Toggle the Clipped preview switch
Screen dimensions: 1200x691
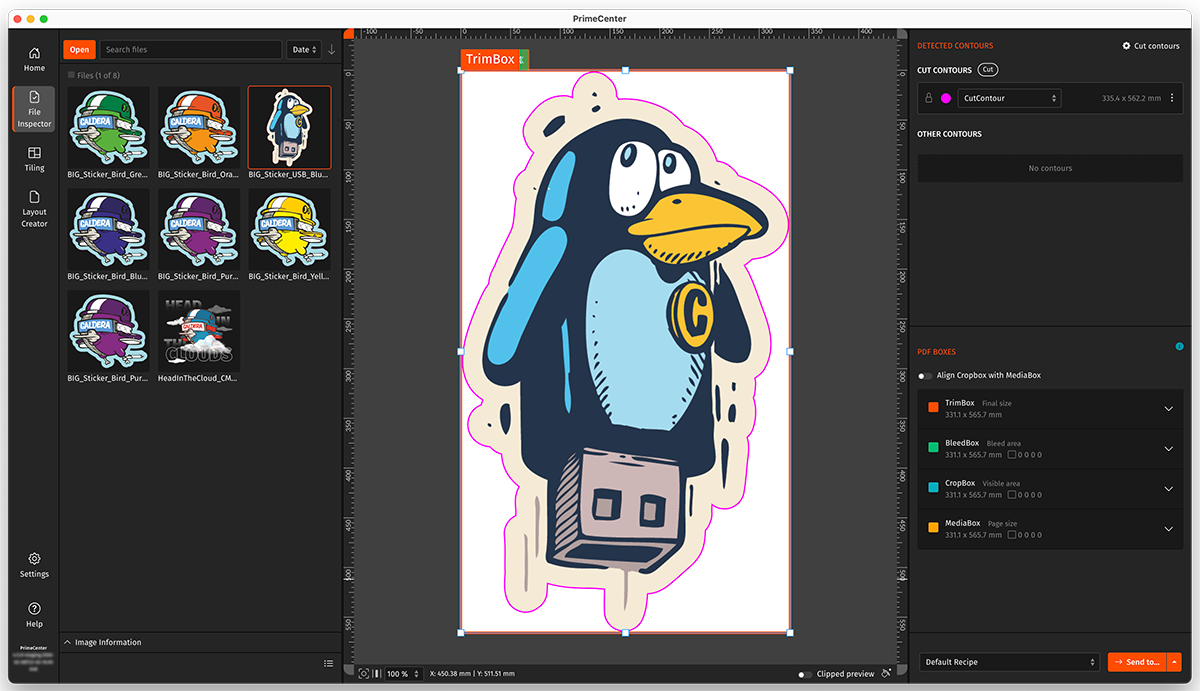click(804, 674)
